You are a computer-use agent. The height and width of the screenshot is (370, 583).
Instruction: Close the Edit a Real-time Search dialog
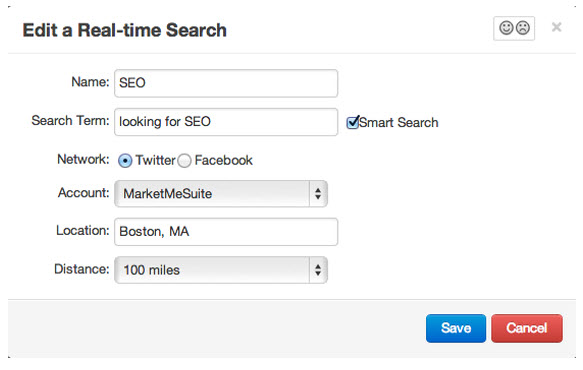pyautogui.click(x=556, y=27)
